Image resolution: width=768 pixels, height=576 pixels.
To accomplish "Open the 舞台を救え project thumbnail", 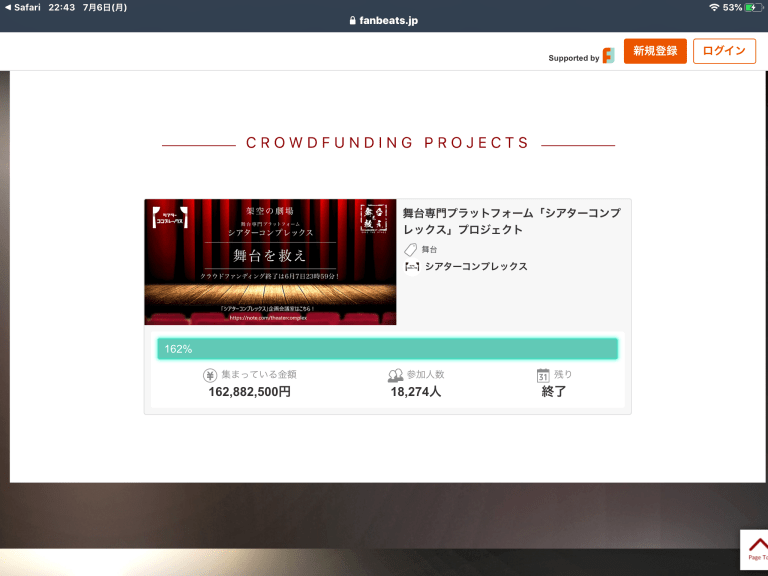I will tap(270, 262).
